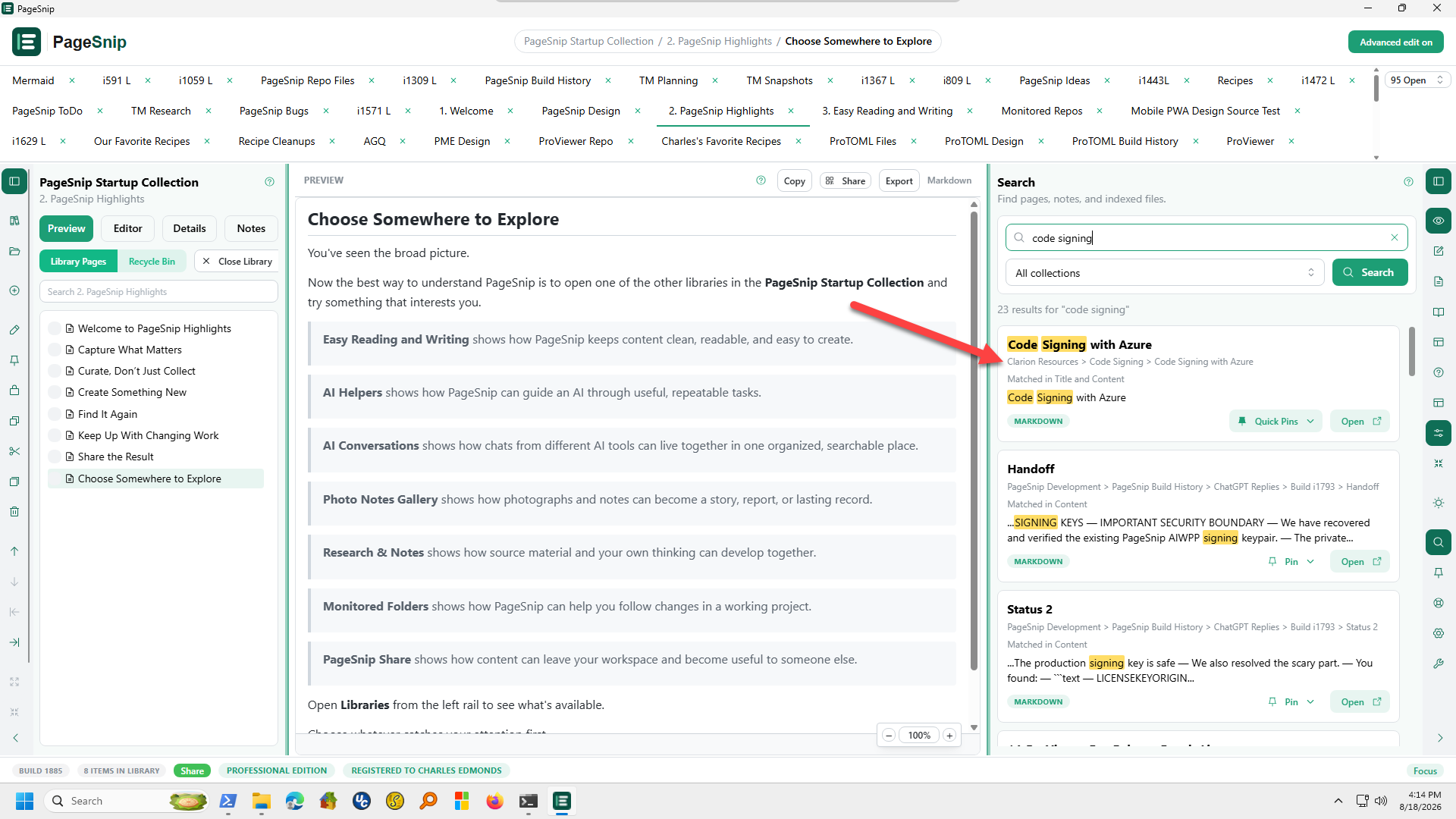Launch Firefox from the Windows taskbar

[495, 801]
